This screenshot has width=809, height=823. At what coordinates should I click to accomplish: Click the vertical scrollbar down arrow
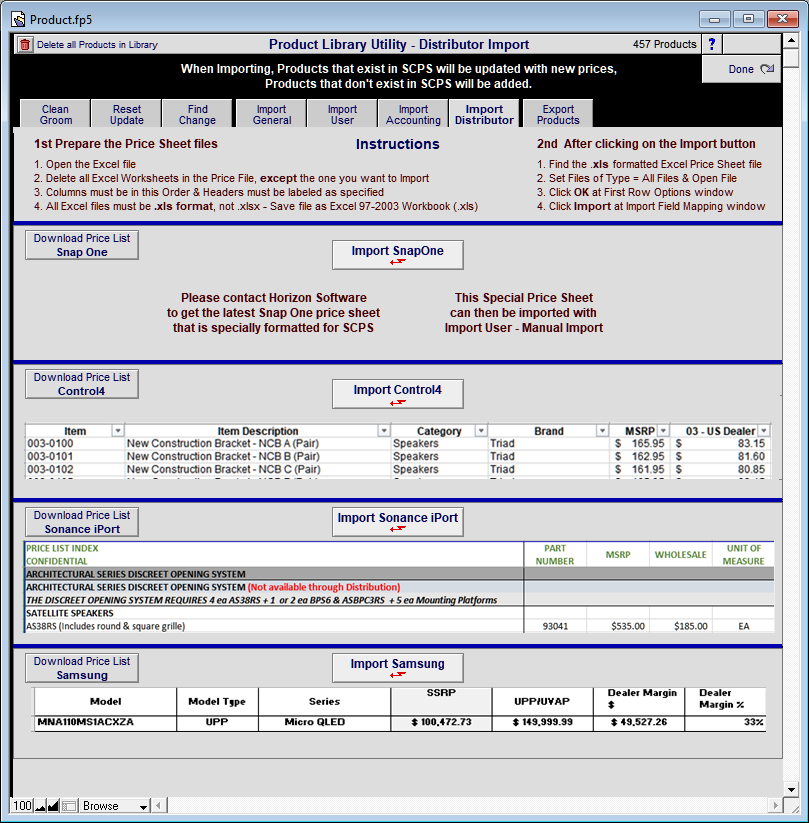(791, 789)
